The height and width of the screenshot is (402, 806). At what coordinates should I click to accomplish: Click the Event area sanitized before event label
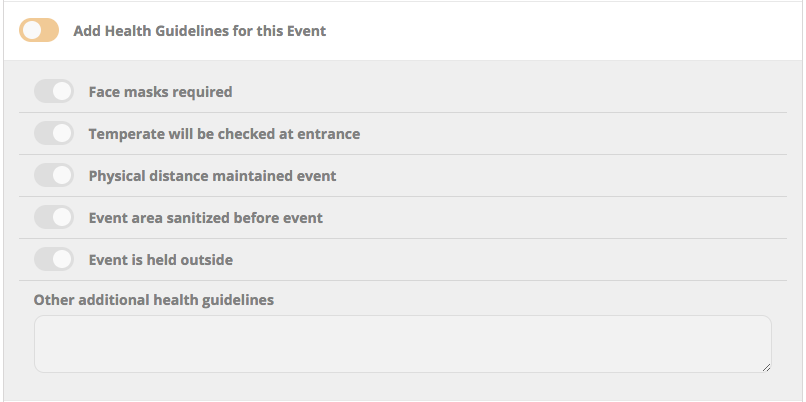[x=205, y=218]
